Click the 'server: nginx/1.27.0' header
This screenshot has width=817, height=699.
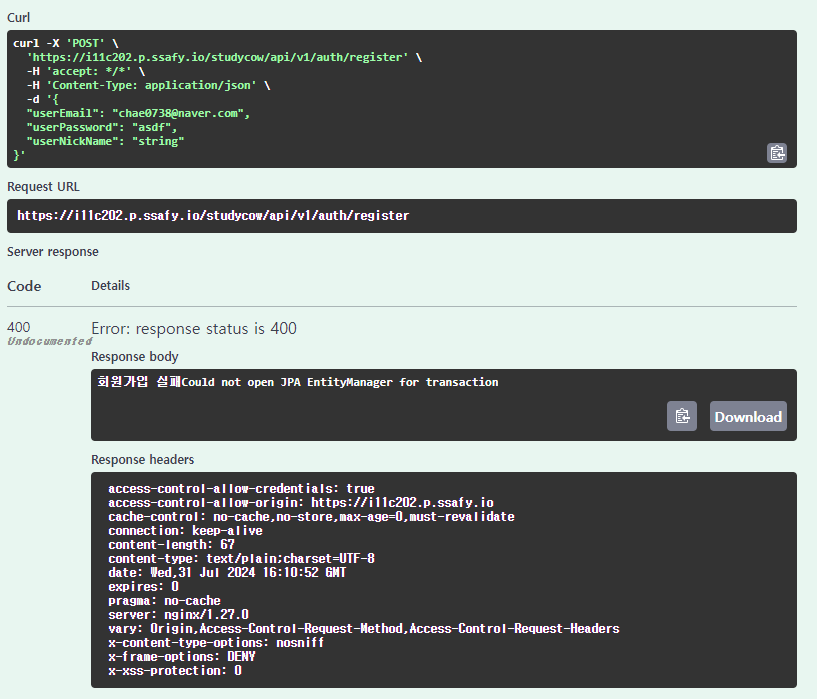(x=178, y=615)
